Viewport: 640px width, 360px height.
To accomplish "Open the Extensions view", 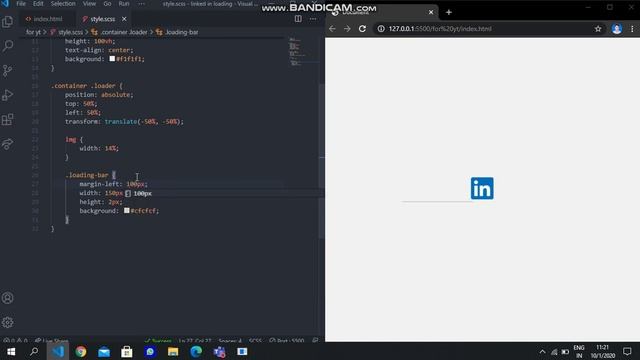I will (x=7, y=119).
